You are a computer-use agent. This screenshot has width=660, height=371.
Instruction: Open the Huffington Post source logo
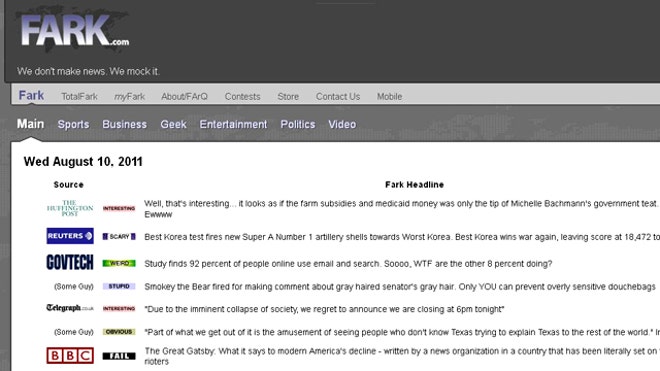70,208
